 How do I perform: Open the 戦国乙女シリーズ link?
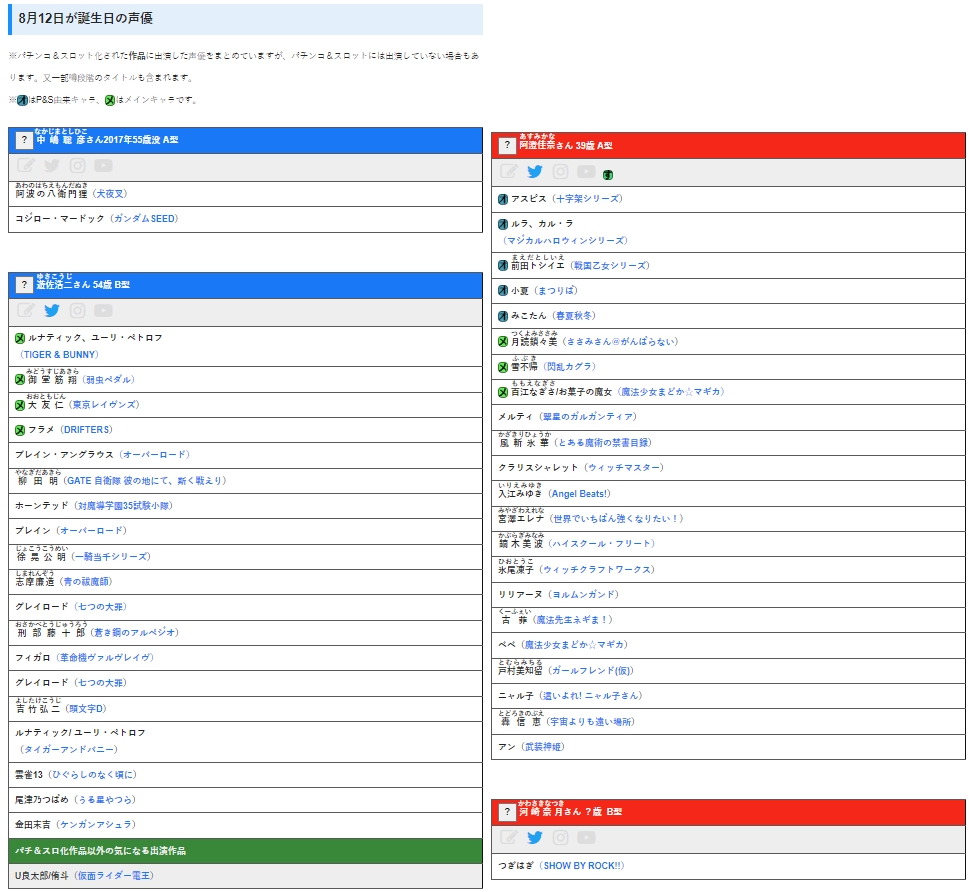point(611,266)
